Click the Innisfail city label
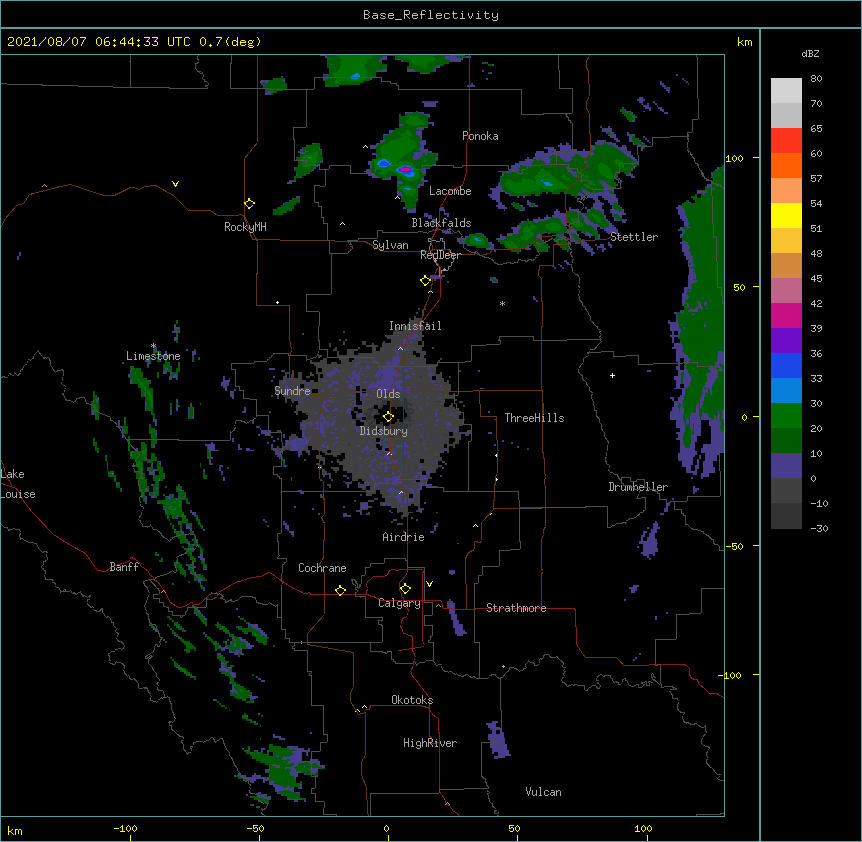 point(415,326)
